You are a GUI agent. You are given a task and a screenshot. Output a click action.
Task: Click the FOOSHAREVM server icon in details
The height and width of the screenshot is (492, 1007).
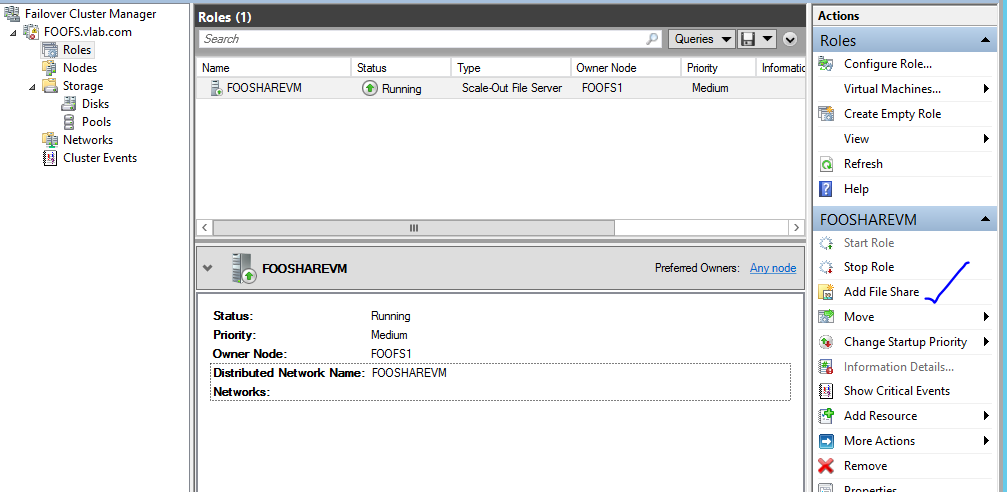243,268
